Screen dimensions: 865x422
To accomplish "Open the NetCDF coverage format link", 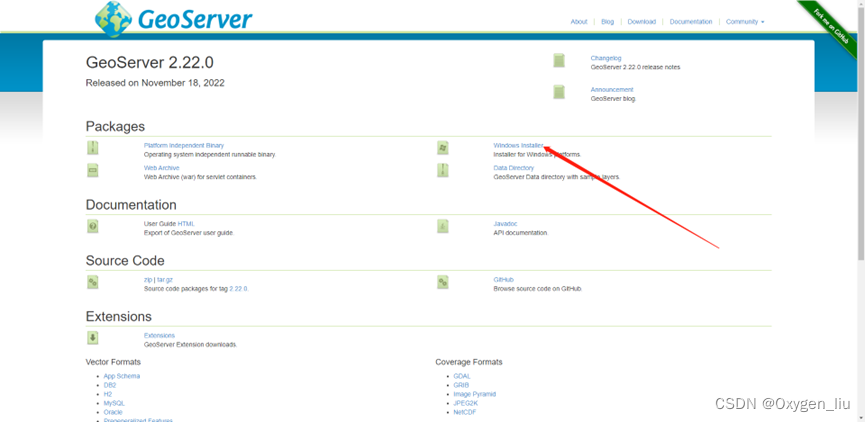I will (x=465, y=412).
